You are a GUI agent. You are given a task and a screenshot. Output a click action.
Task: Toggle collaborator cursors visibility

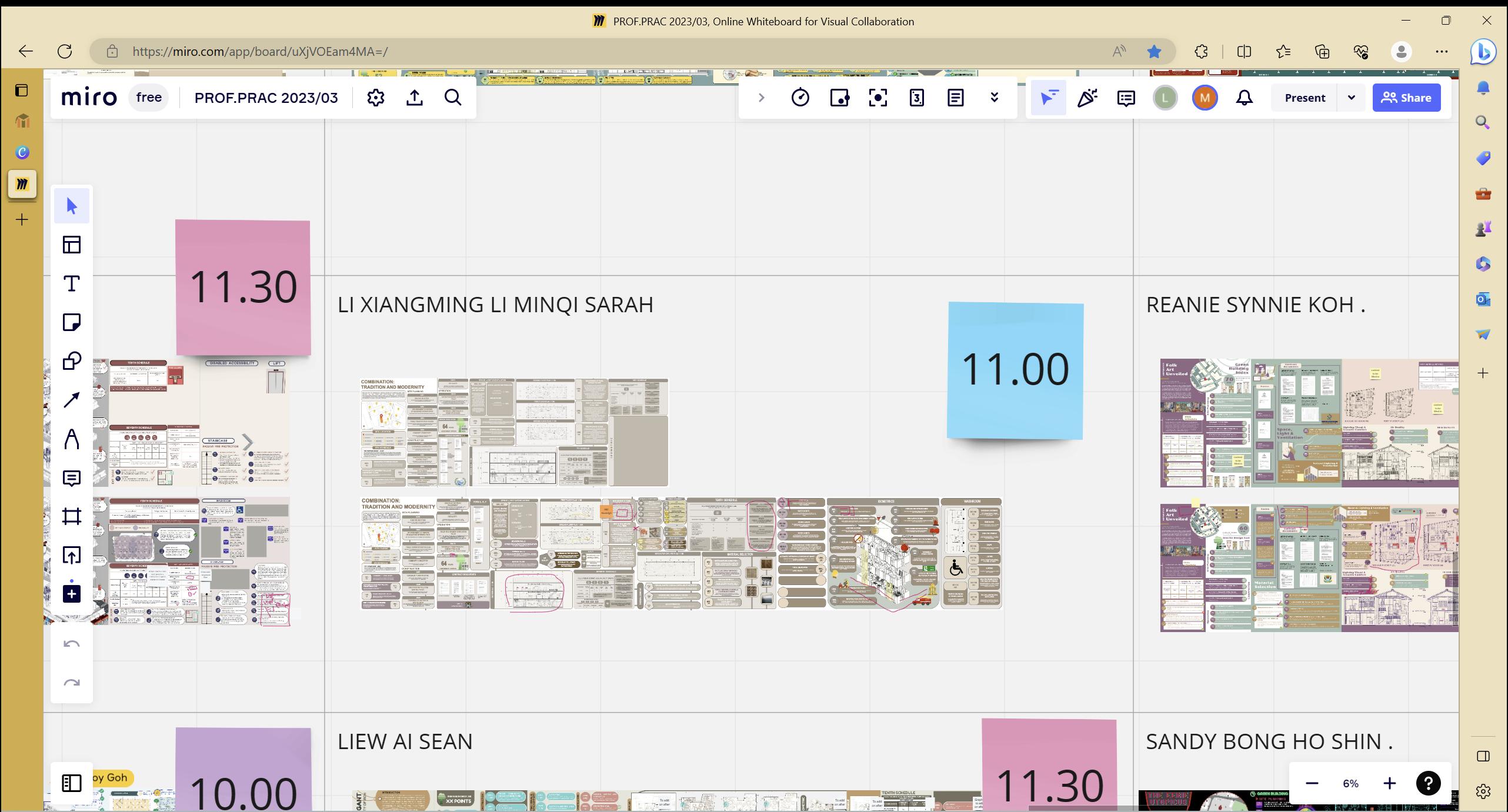click(1048, 98)
